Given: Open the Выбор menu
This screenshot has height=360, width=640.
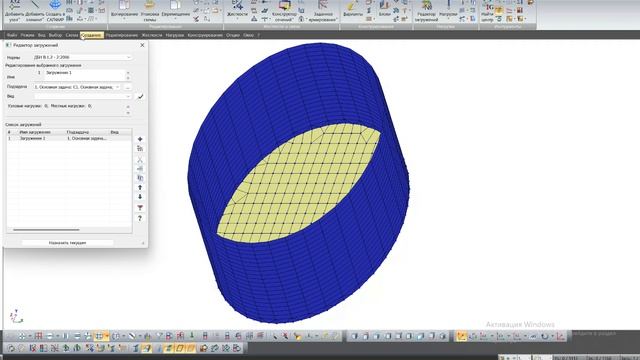Looking at the screenshot, I should (x=56, y=35).
